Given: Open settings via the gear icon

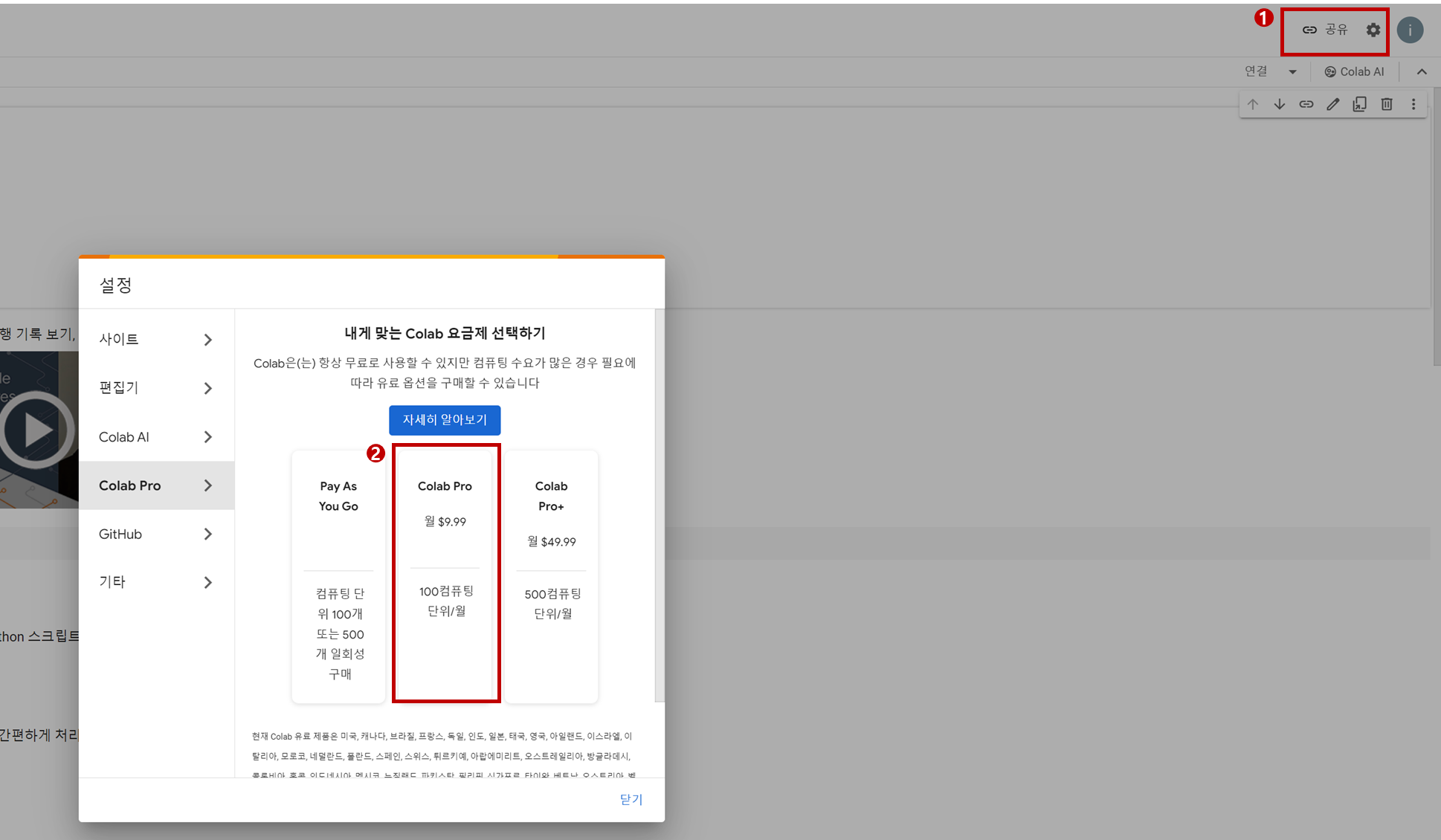Looking at the screenshot, I should click(x=1373, y=30).
